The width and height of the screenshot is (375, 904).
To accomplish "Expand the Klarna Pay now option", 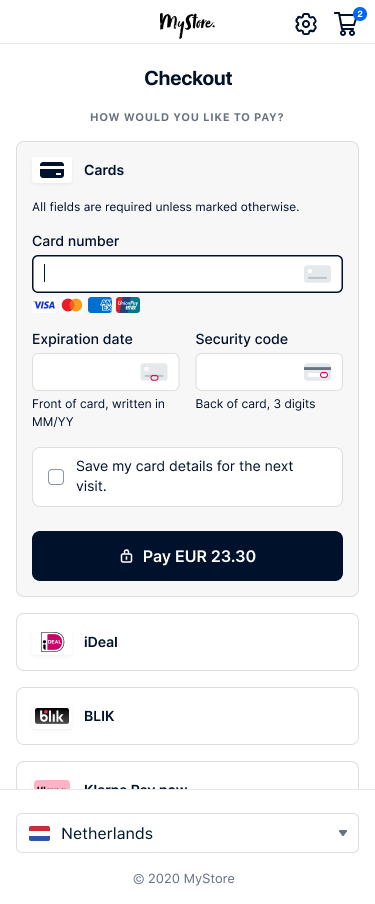I will click(188, 775).
